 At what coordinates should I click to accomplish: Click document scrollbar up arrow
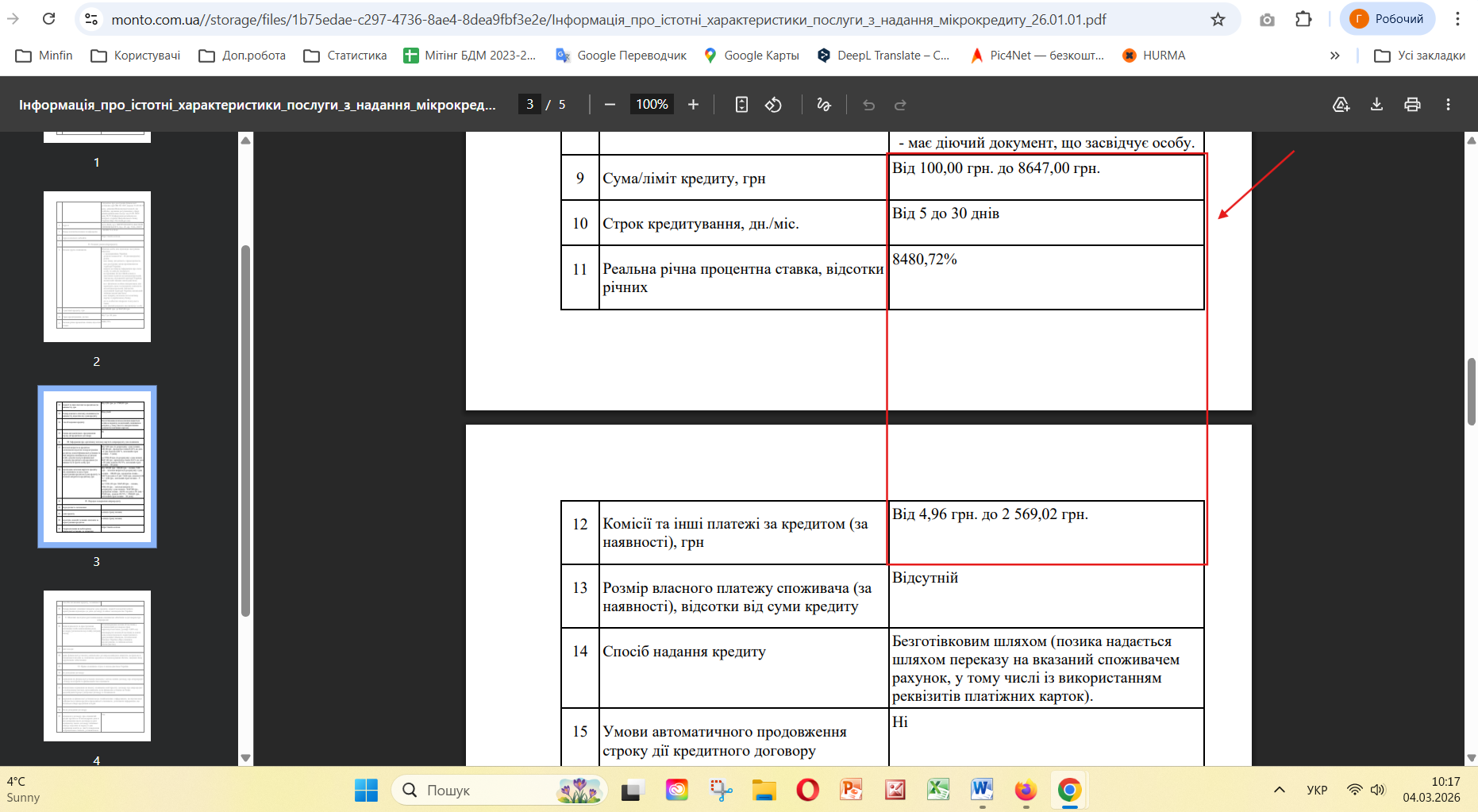[x=1471, y=140]
